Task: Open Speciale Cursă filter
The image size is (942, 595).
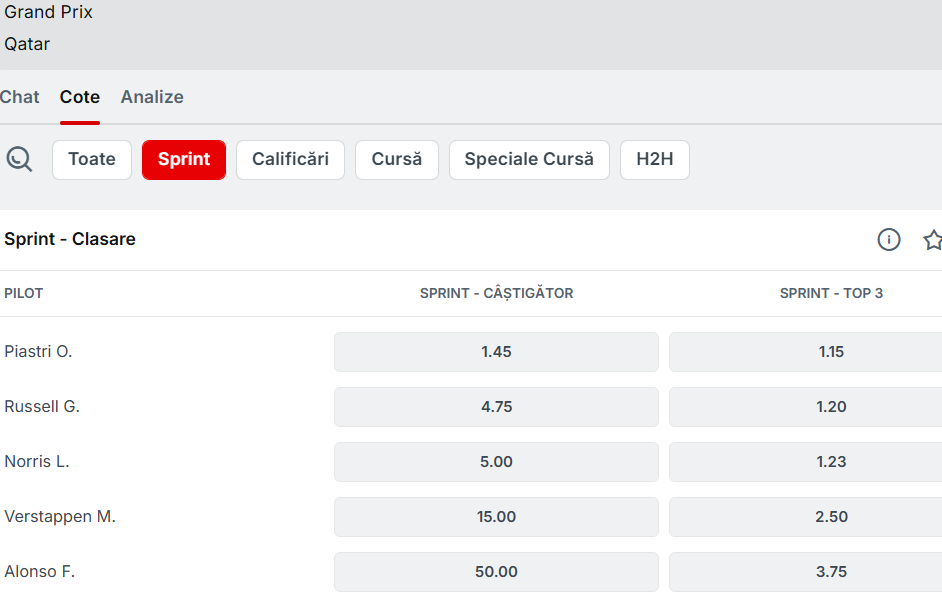Action: pyautogui.click(x=529, y=160)
